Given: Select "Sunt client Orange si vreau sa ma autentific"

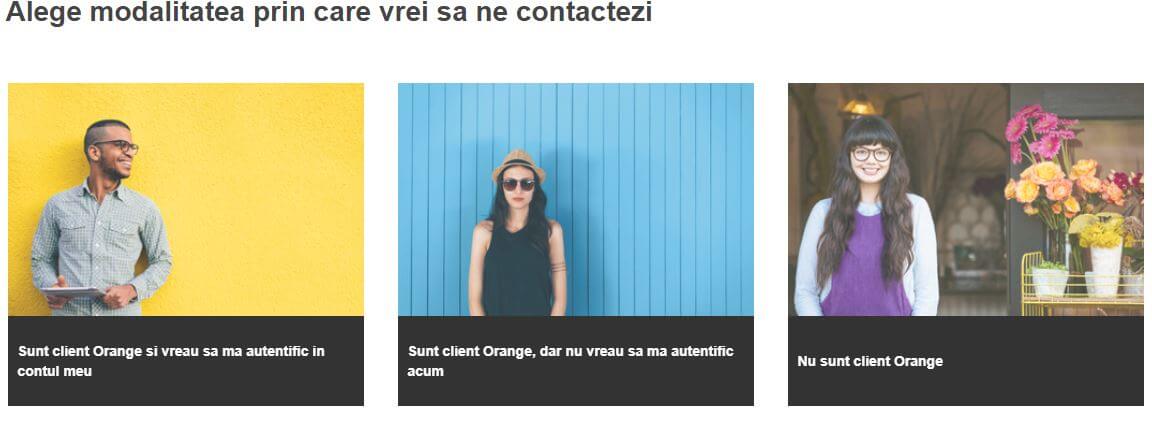Looking at the screenshot, I should [x=171, y=352].
